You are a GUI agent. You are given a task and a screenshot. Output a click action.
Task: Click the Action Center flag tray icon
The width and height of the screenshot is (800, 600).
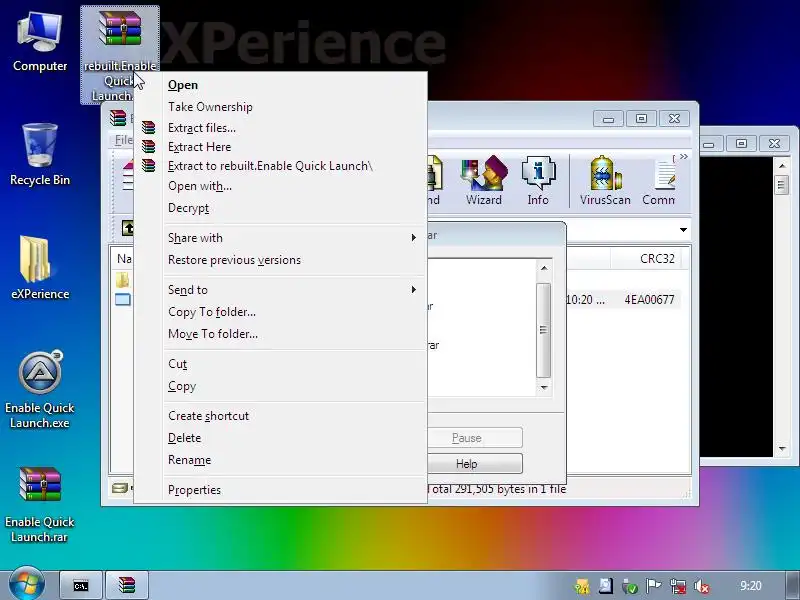[x=654, y=587]
